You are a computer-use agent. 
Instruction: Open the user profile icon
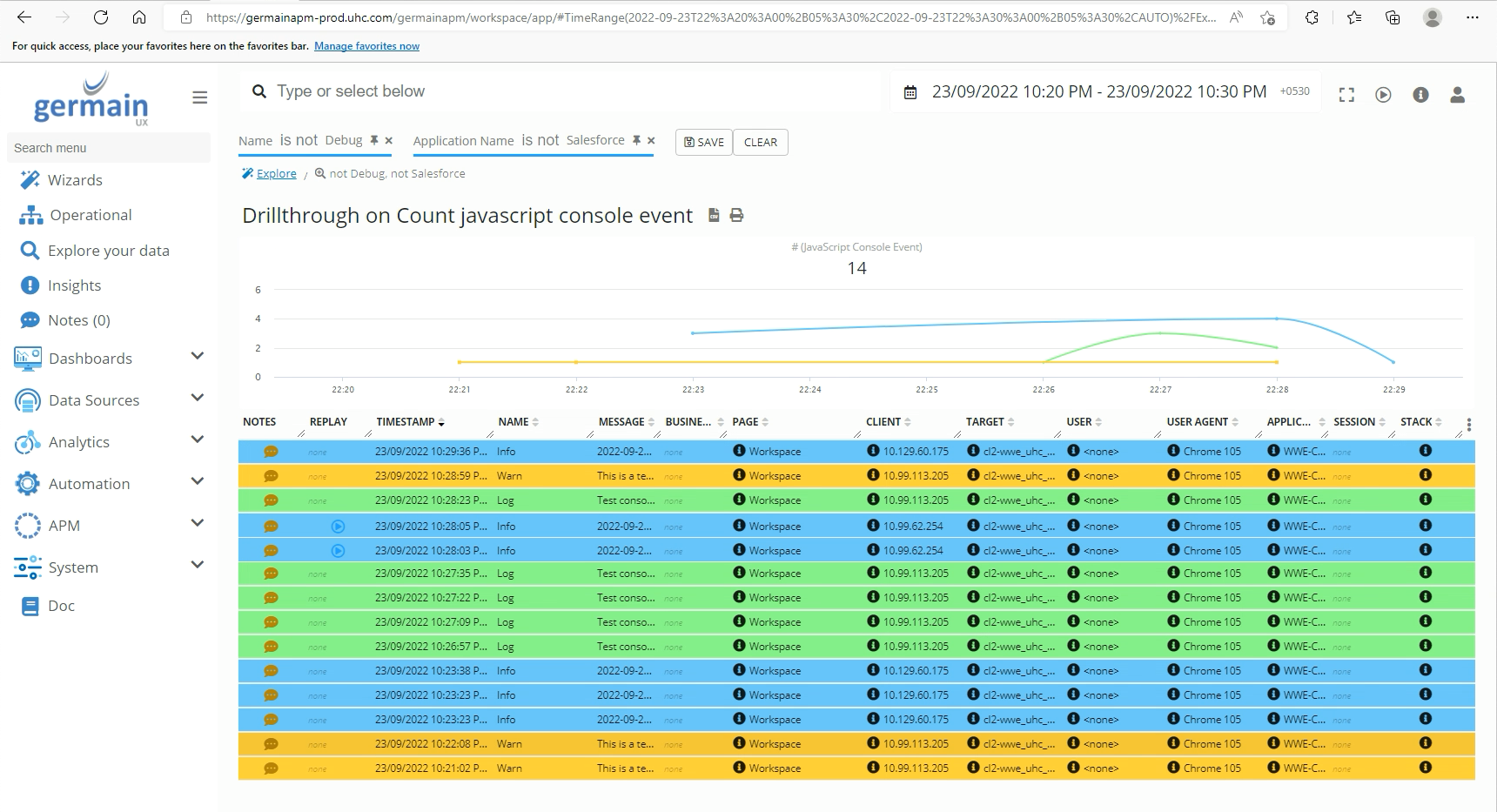(x=1457, y=95)
